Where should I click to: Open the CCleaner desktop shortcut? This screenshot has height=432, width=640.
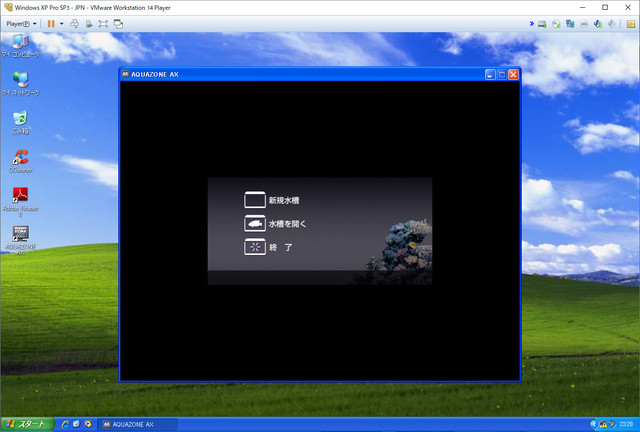pos(20,161)
